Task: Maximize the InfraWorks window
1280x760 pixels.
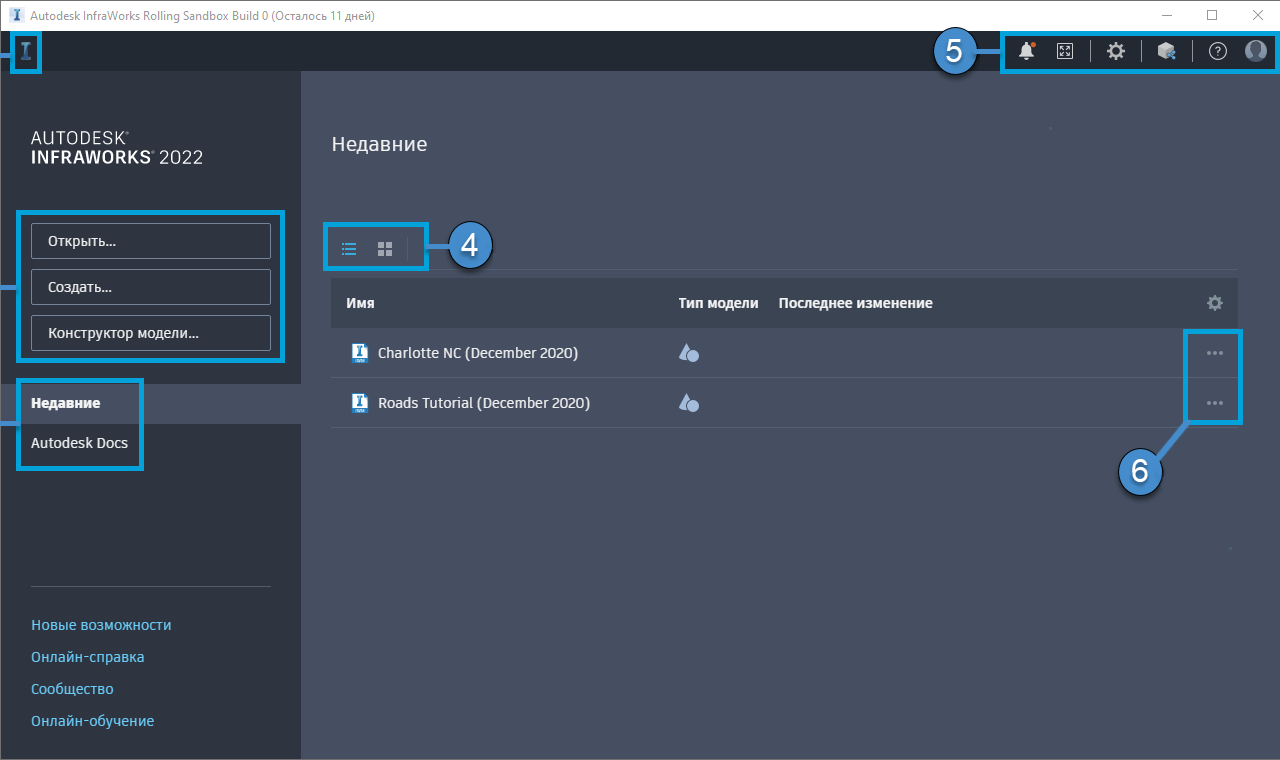Action: tap(1212, 15)
